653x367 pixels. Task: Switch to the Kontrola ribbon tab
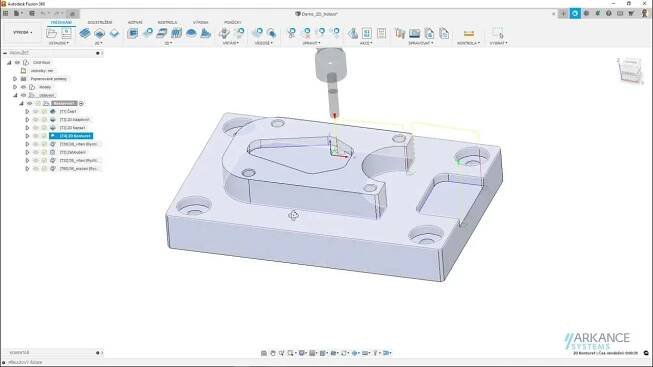coord(167,22)
